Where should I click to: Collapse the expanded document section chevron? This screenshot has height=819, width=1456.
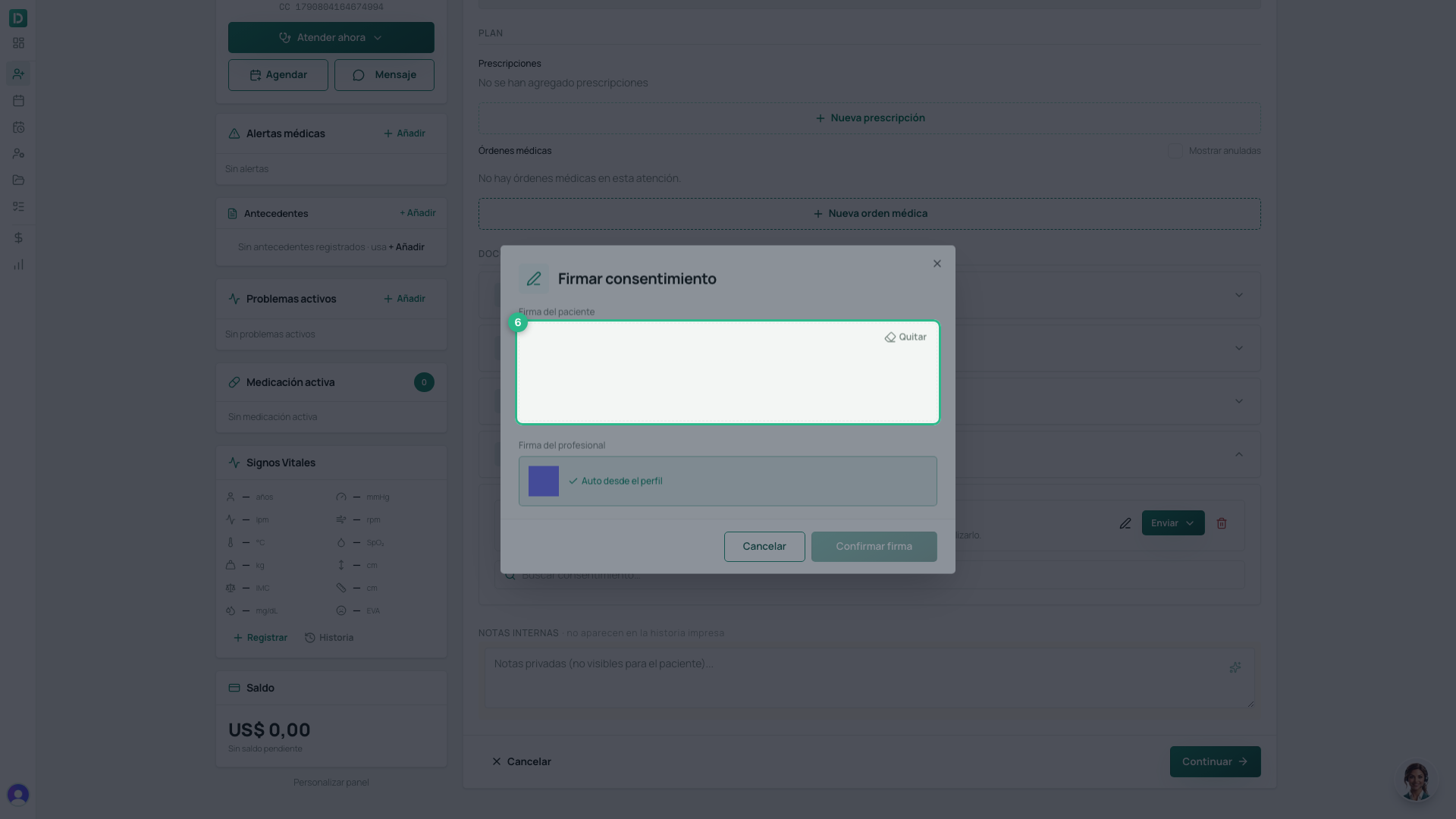click(1239, 455)
